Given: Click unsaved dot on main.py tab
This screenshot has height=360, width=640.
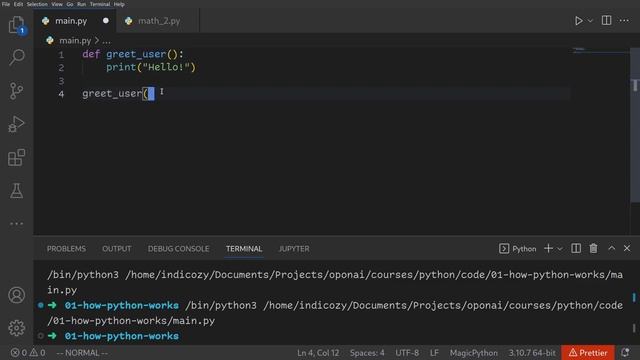Looking at the screenshot, I should [x=106, y=21].
